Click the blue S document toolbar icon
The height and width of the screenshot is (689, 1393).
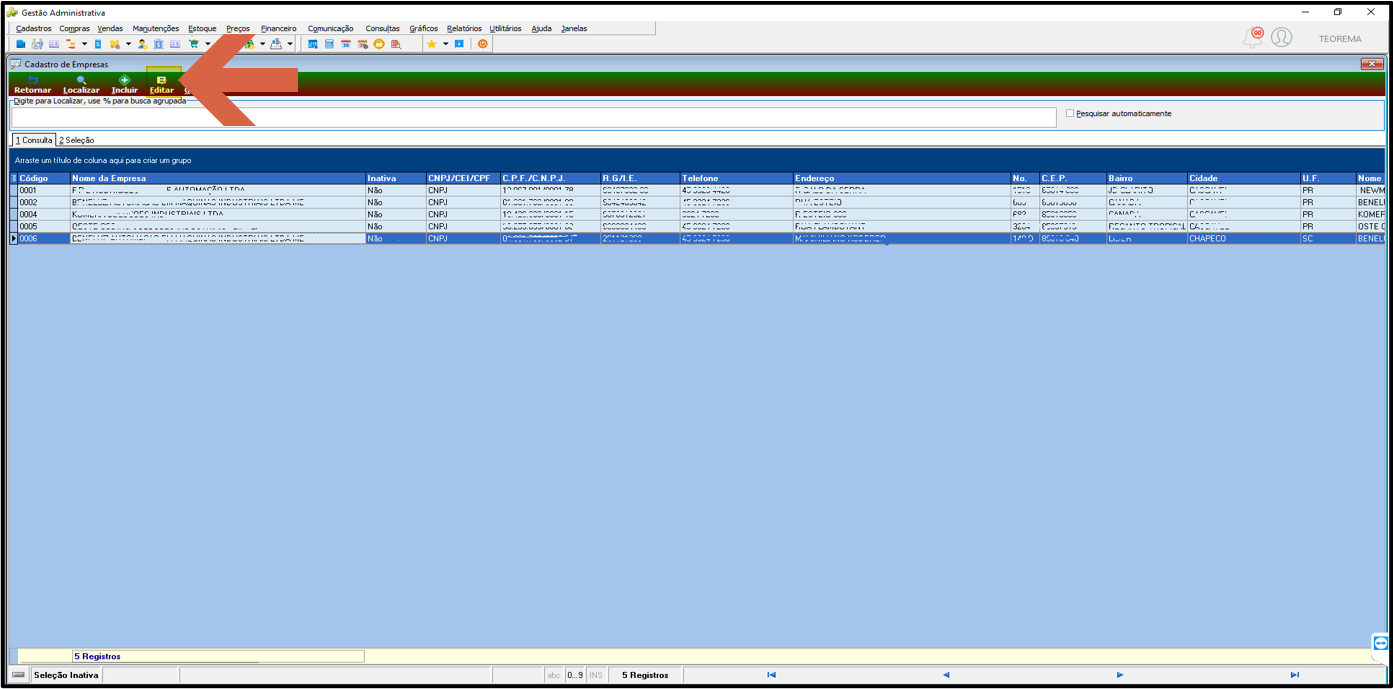[x=98, y=44]
